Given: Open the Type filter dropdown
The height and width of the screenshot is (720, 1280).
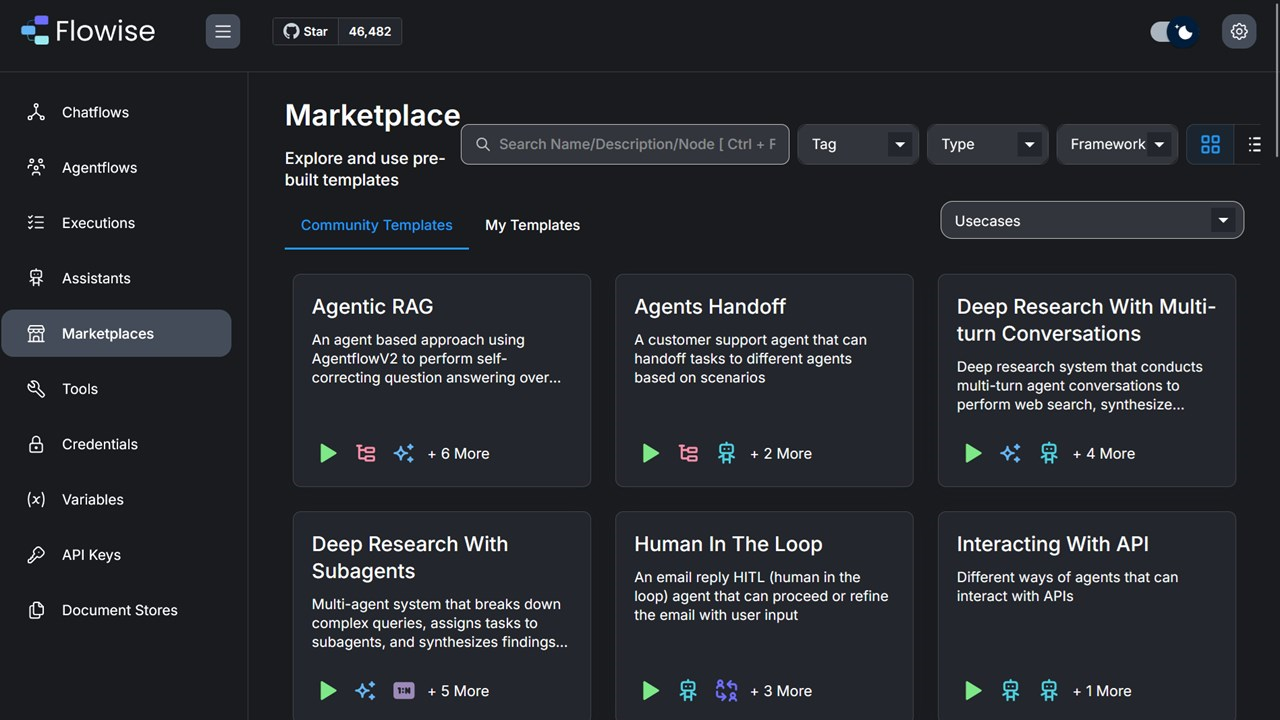Looking at the screenshot, I should 987,144.
